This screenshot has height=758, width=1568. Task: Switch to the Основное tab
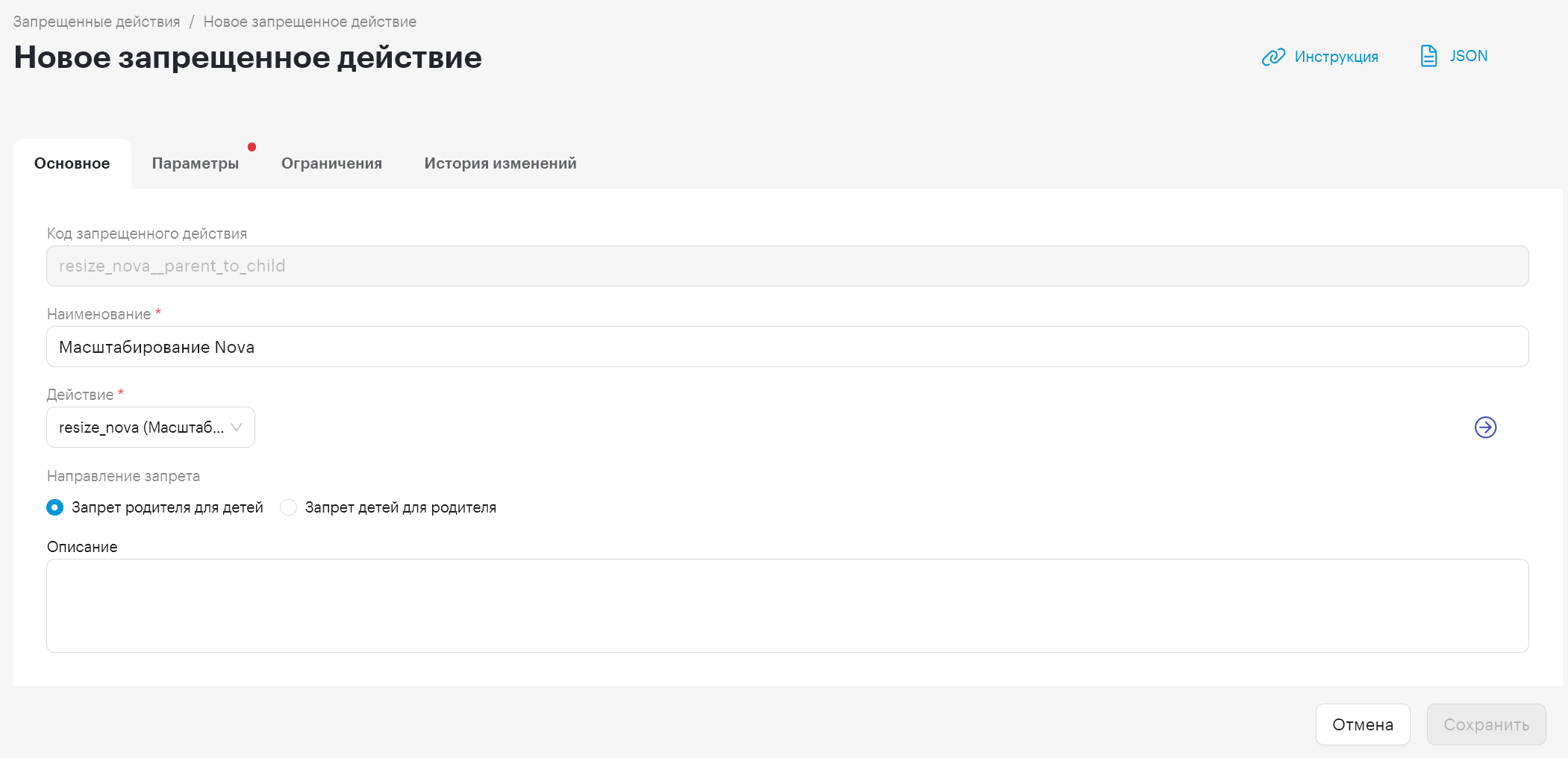click(x=72, y=163)
